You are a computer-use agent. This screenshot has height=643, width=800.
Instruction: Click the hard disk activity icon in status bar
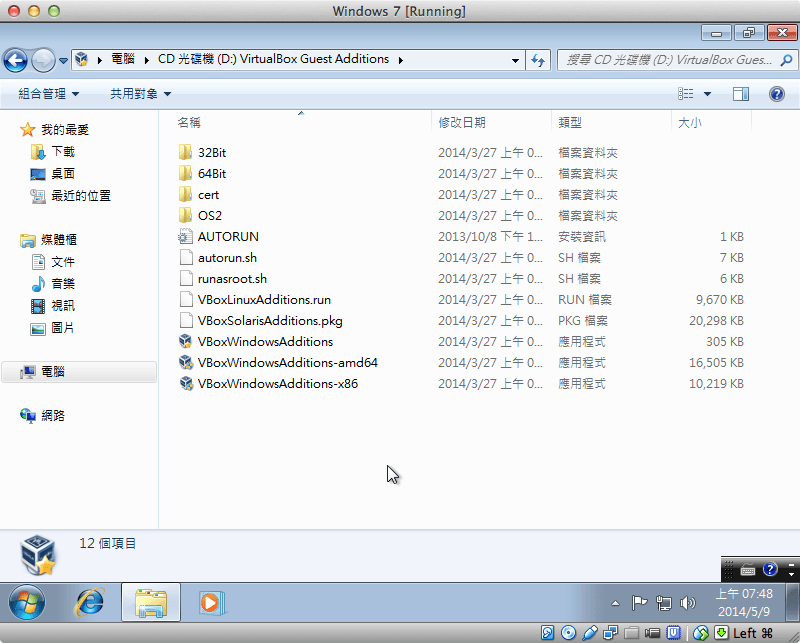(548, 632)
